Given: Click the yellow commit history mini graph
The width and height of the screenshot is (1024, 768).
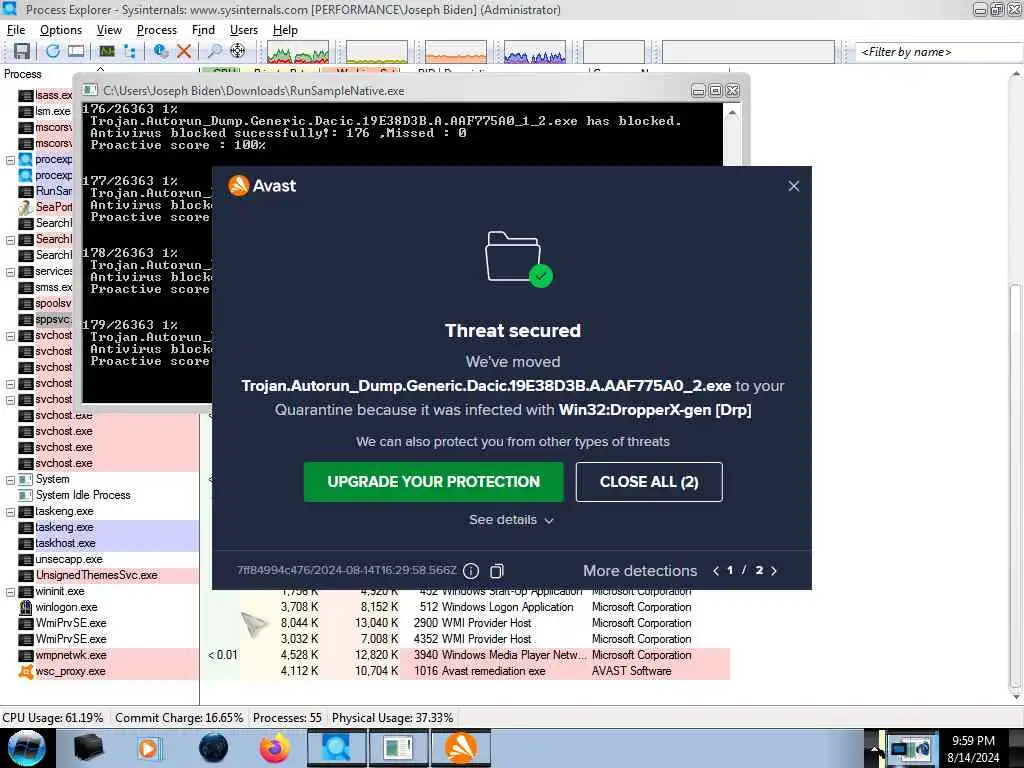Looking at the screenshot, I should pos(377,52).
